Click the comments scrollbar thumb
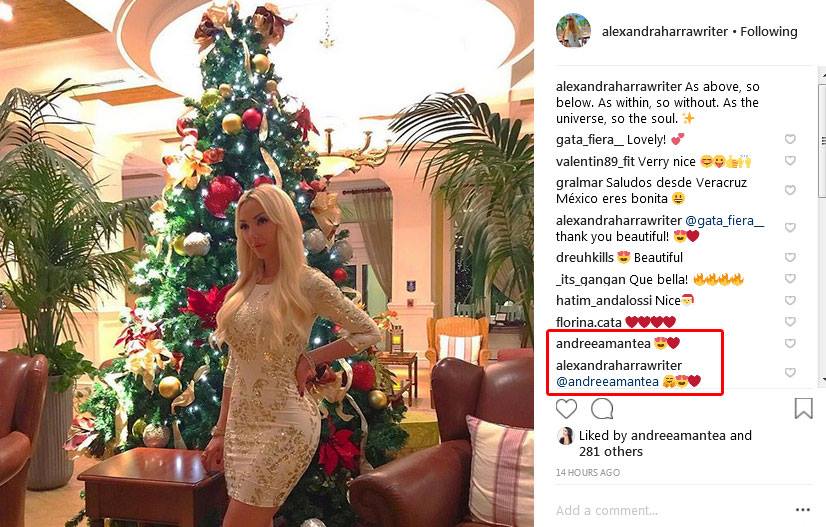This screenshot has height=527, width=826. pyautogui.click(x=822, y=140)
